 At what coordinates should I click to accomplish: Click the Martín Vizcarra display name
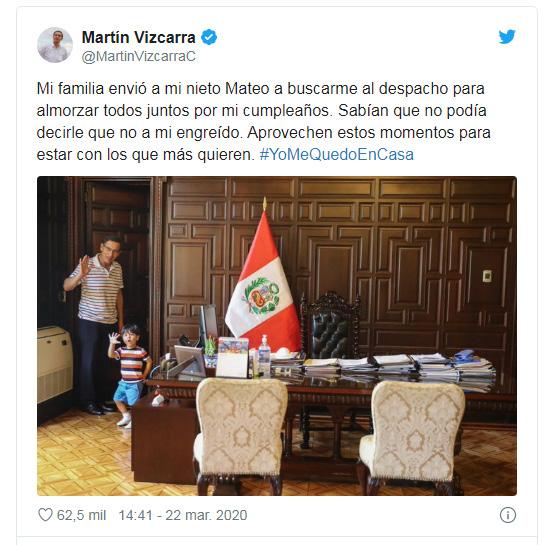click(139, 37)
